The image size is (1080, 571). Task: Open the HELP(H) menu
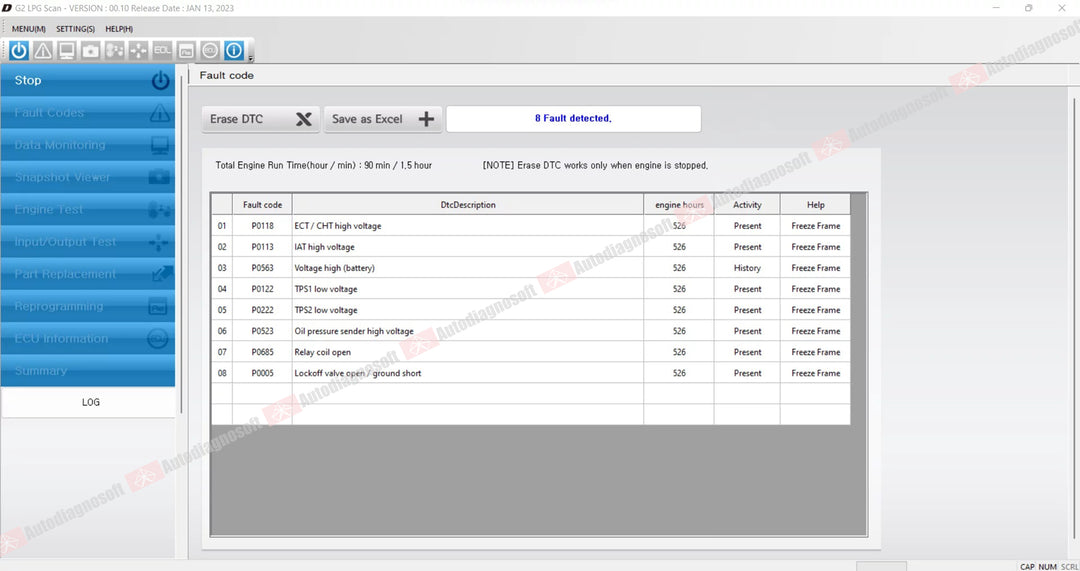pos(119,29)
